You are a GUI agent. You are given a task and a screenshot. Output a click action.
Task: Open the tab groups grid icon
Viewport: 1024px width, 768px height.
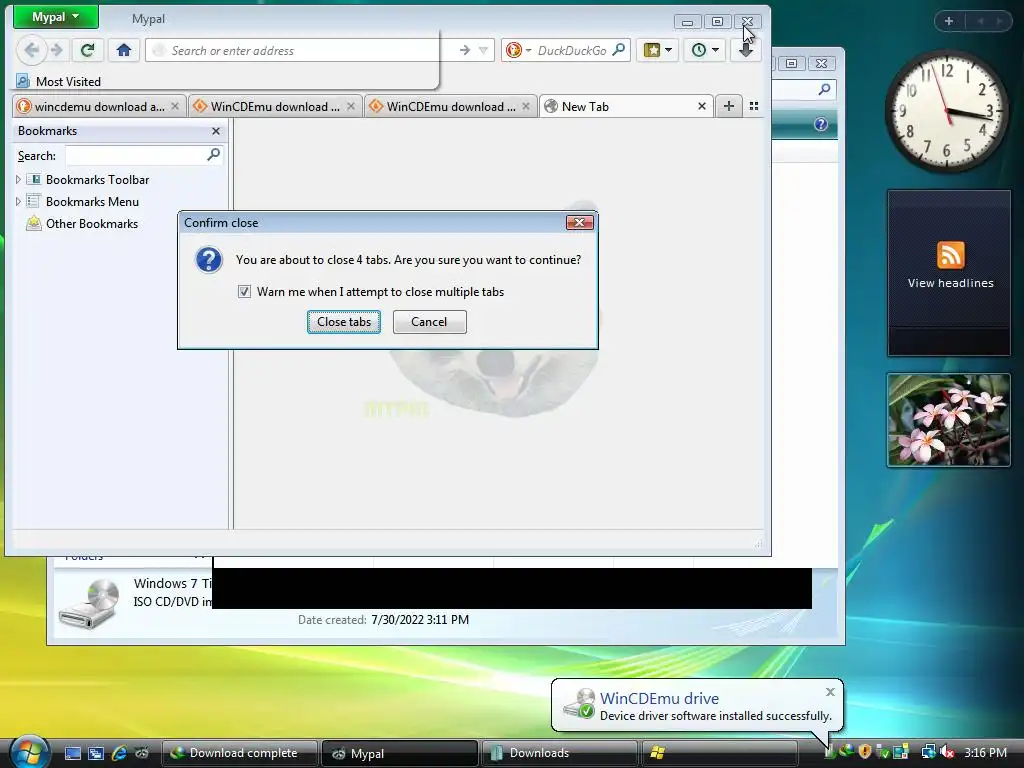(754, 106)
